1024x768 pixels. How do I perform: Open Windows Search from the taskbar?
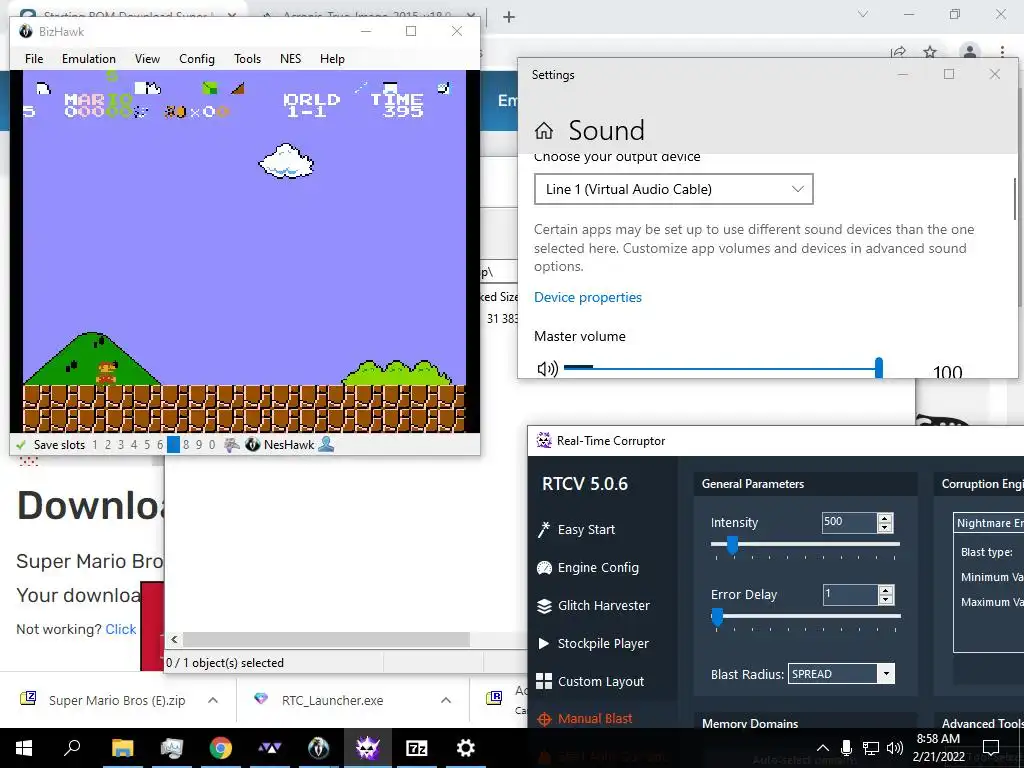[x=72, y=748]
